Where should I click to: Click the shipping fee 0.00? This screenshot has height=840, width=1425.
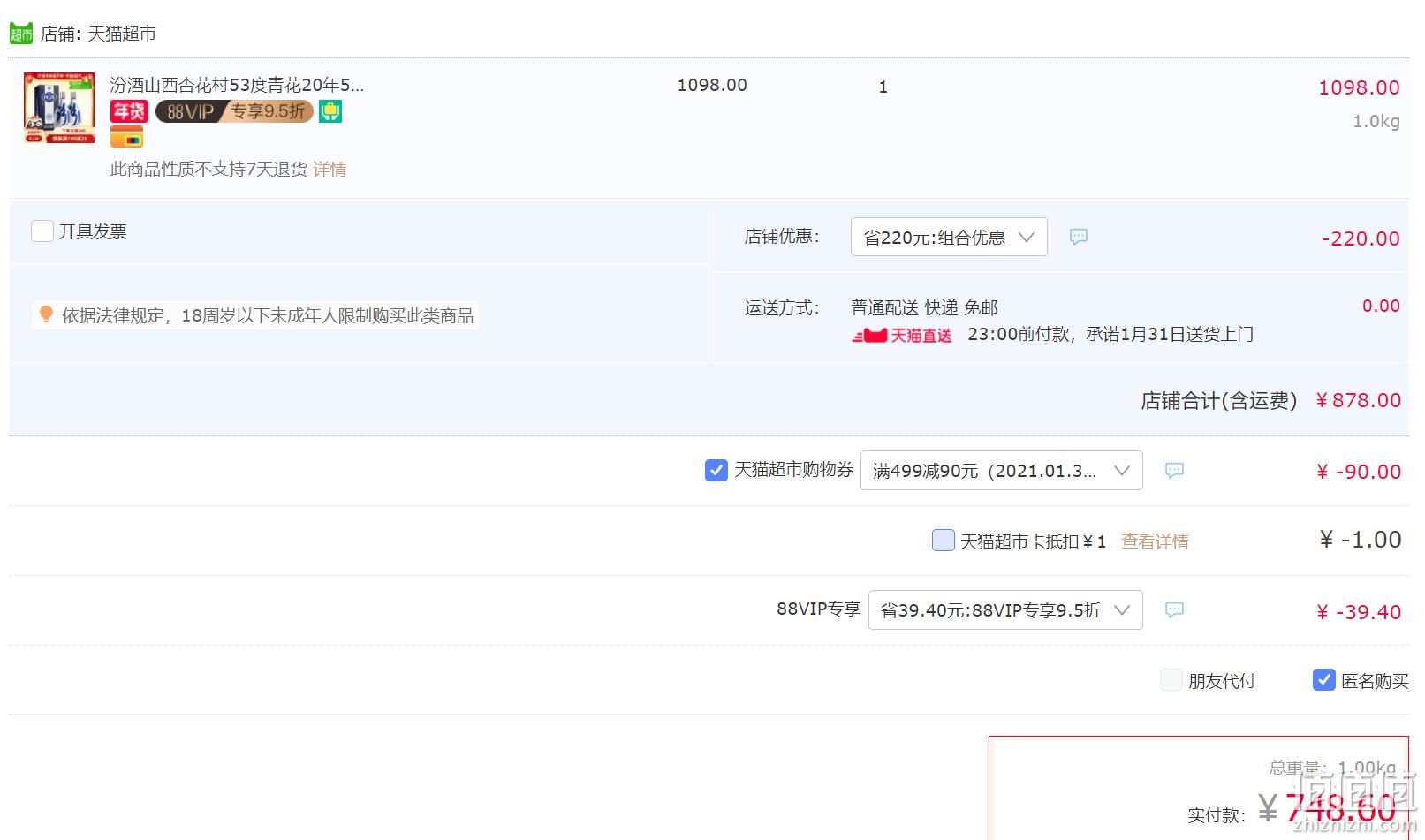click(x=1381, y=306)
